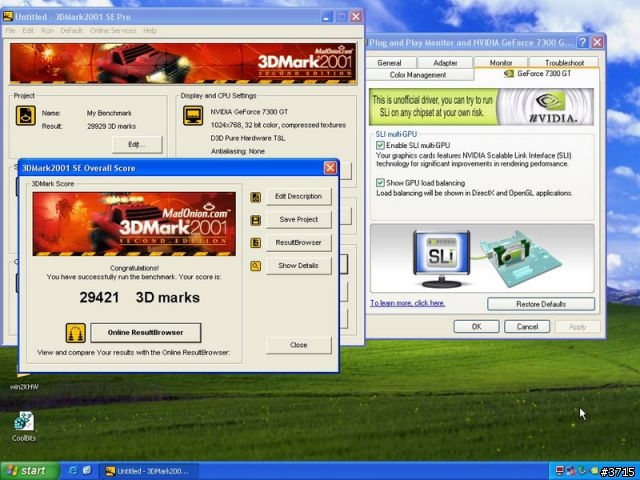This screenshot has height=480, width=640.
Task: Click the Project benchmark icon
Action: click(26, 116)
